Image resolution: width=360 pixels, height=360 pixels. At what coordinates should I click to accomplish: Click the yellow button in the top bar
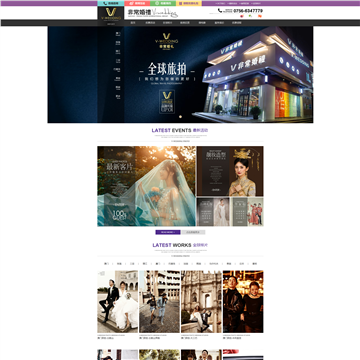(189, 3)
